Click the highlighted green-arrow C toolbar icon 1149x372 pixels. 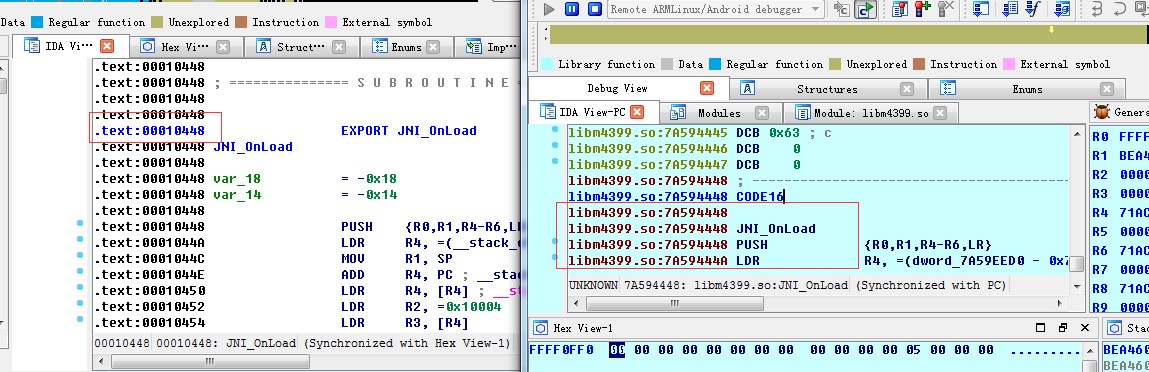(866, 10)
